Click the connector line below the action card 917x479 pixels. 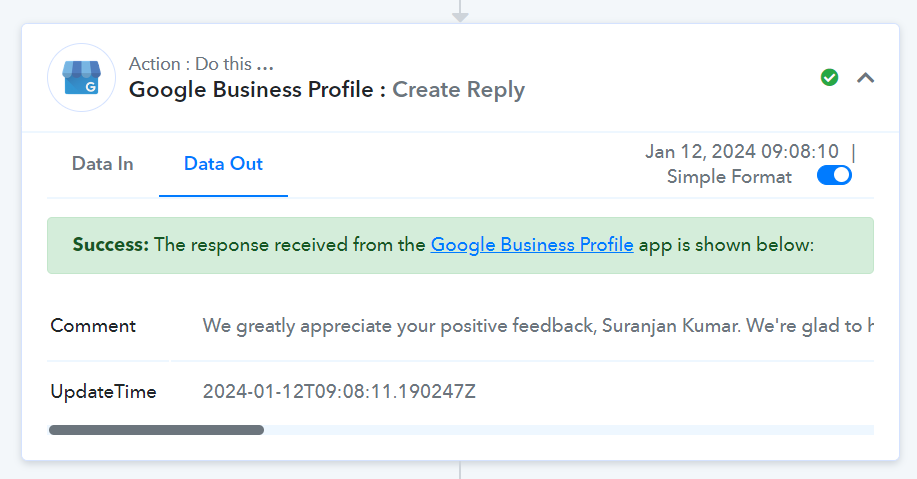click(460, 470)
